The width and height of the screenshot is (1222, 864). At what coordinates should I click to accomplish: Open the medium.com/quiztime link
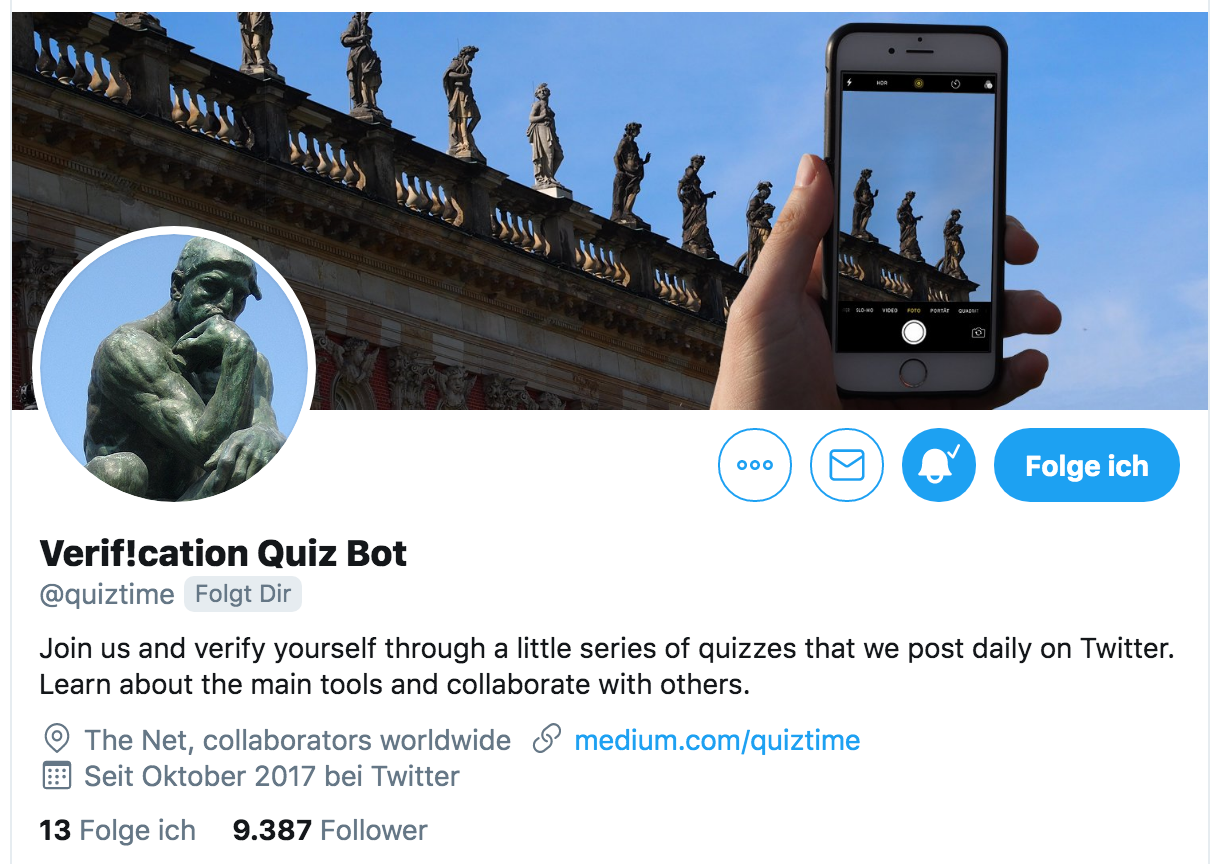[717, 741]
